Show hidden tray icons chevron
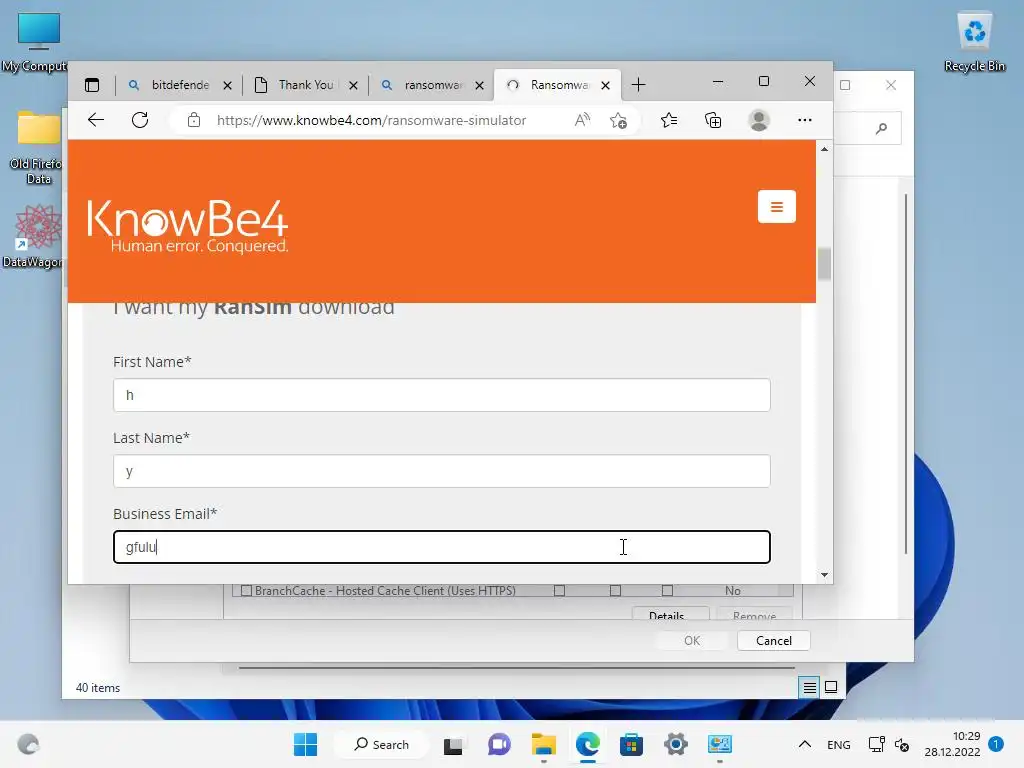The width and height of the screenshot is (1024, 768). tap(805, 744)
